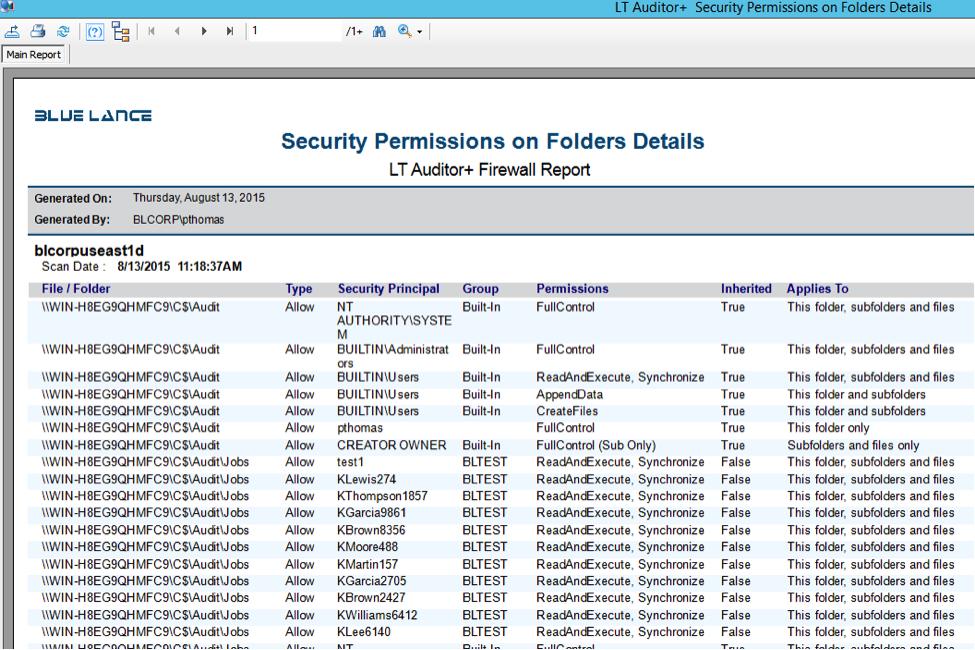The height and width of the screenshot is (650, 975).
Task: Select the BUILTIN\Administrators principal cell
Action: pyautogui.click(x=393, y=356)
